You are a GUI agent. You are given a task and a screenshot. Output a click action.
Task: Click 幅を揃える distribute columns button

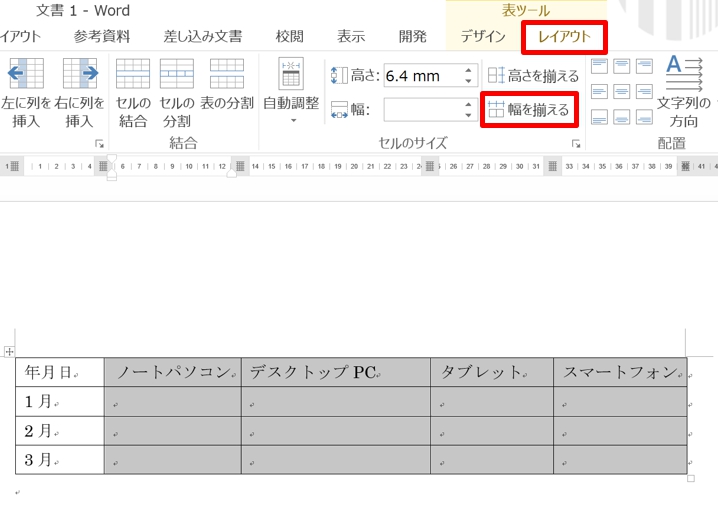point(529,110)
